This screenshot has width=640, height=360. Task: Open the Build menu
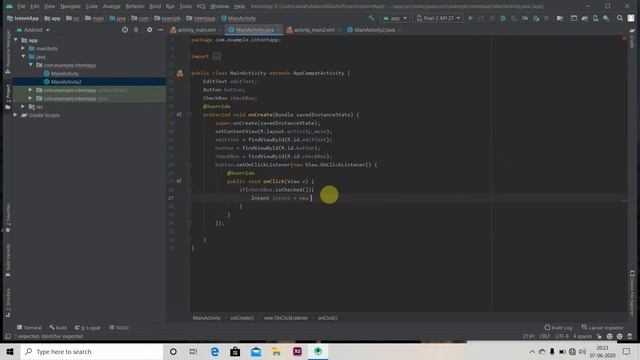click(x=155, y=7)
